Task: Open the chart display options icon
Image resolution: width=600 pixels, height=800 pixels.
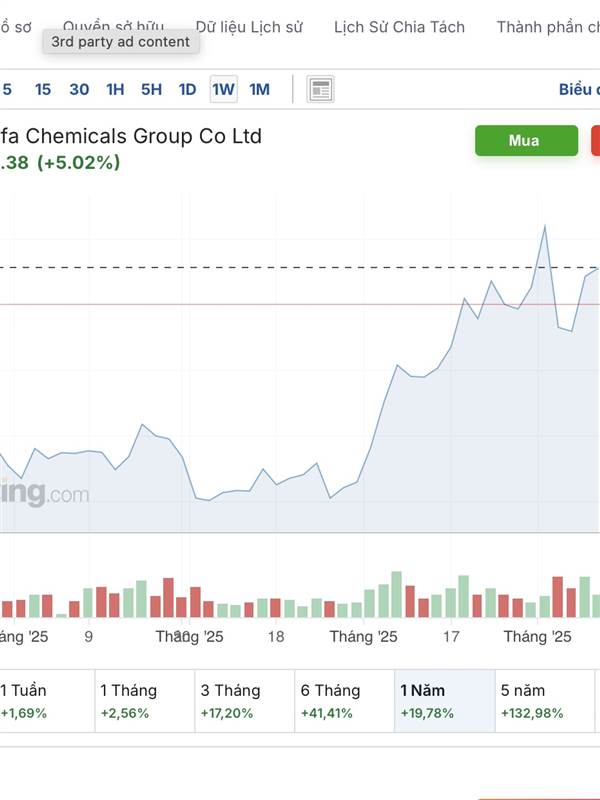Action: [320, 90]
